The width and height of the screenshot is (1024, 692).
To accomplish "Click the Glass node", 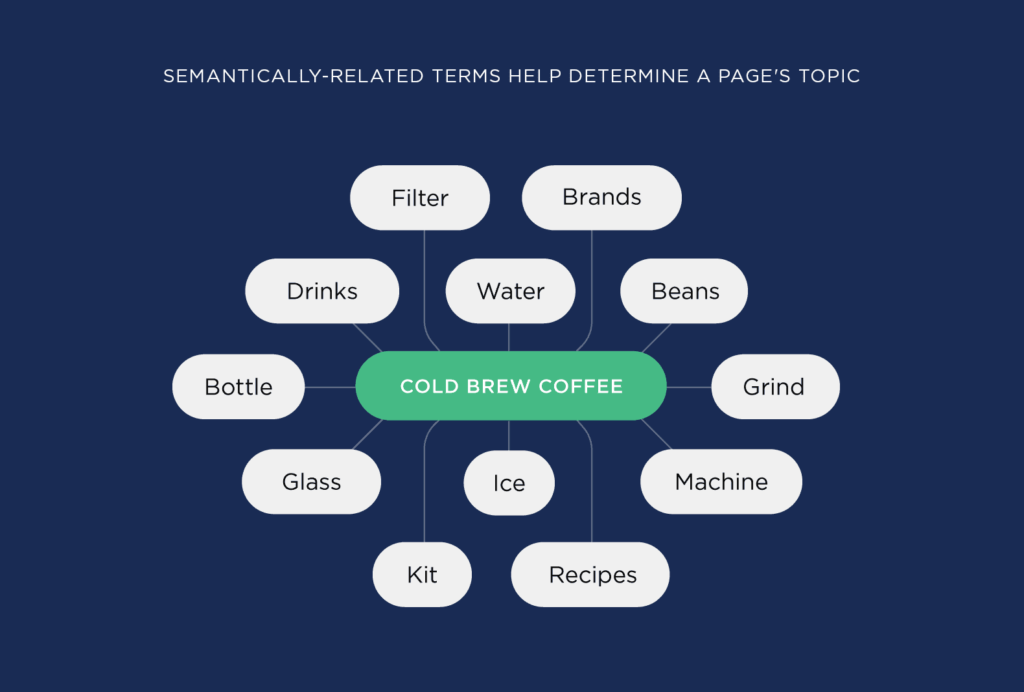I will pyautogui.click(x=311, y=481).
